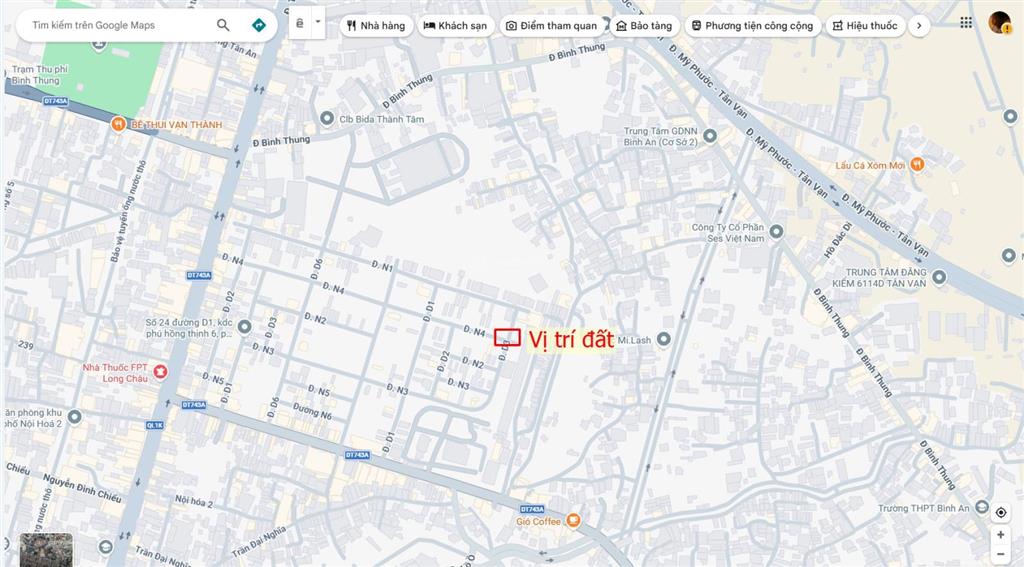Filter map by Nhà hàng
1024x567 pixels.
[x=376, y=25]
